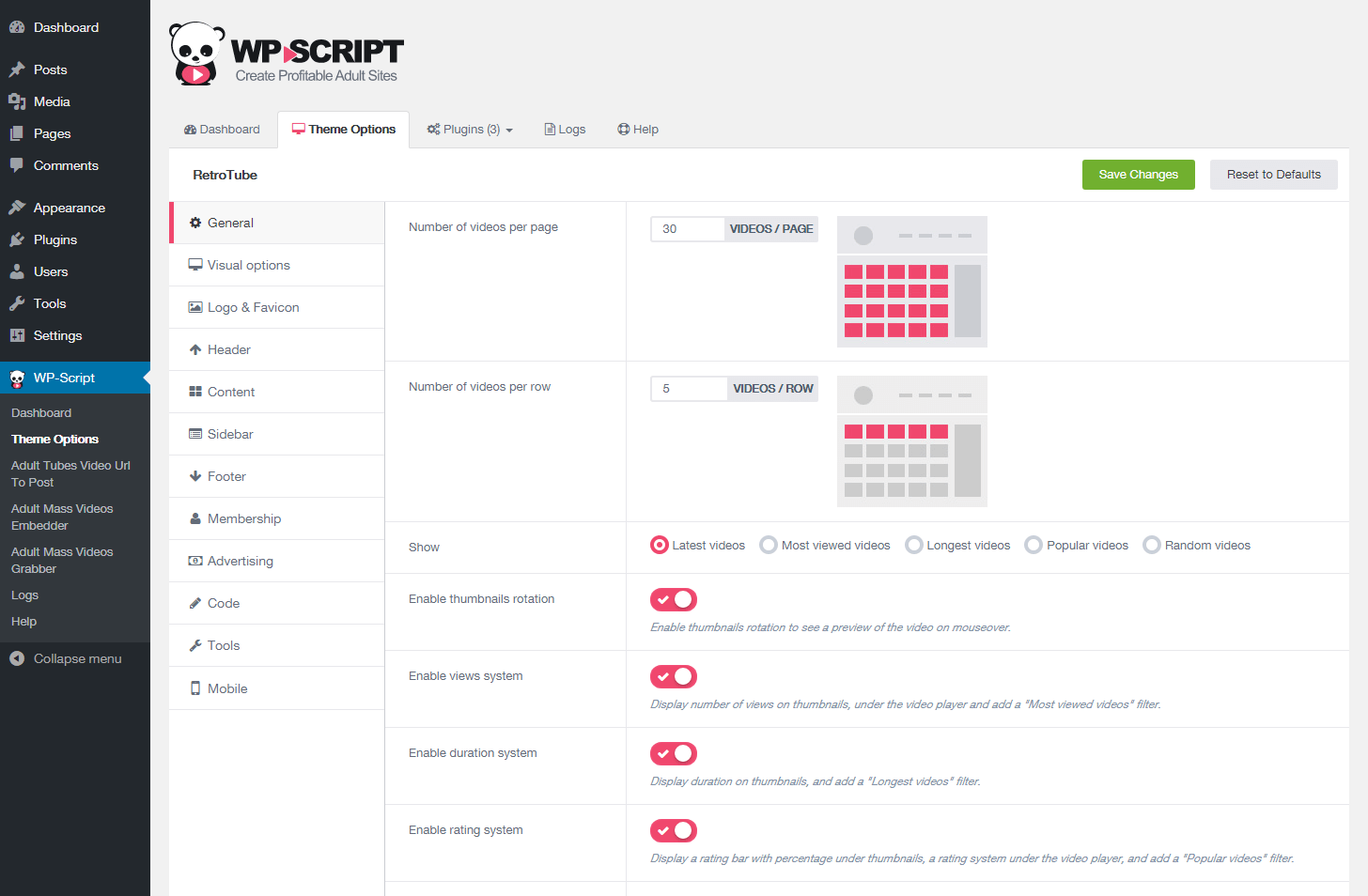Screen dimensions: 1368x896
Task: Select the Random videos radio button
Action: pos(1151,545)
